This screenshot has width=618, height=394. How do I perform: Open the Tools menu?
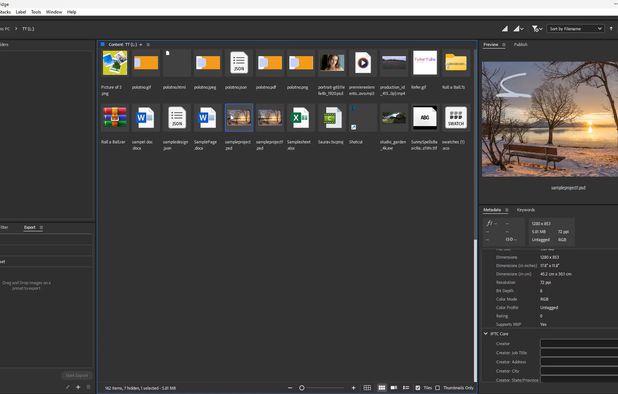click(x=36, y=12)
